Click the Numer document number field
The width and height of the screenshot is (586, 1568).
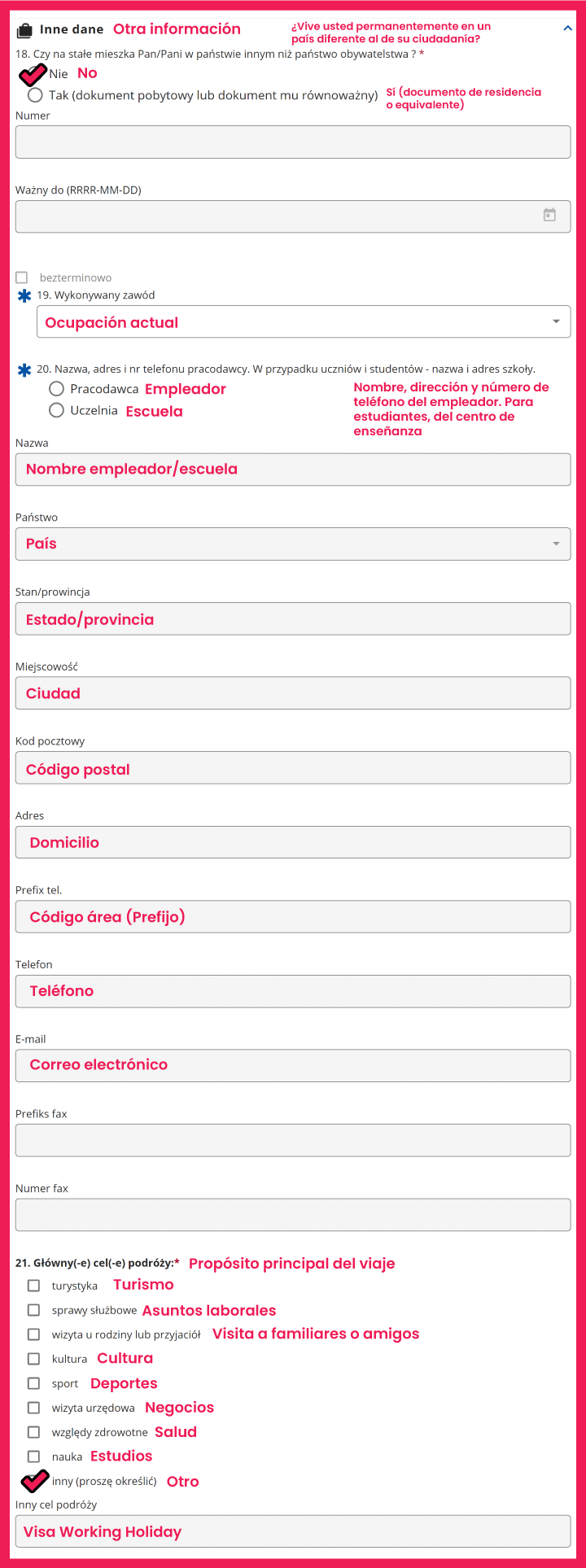[293, 142]
